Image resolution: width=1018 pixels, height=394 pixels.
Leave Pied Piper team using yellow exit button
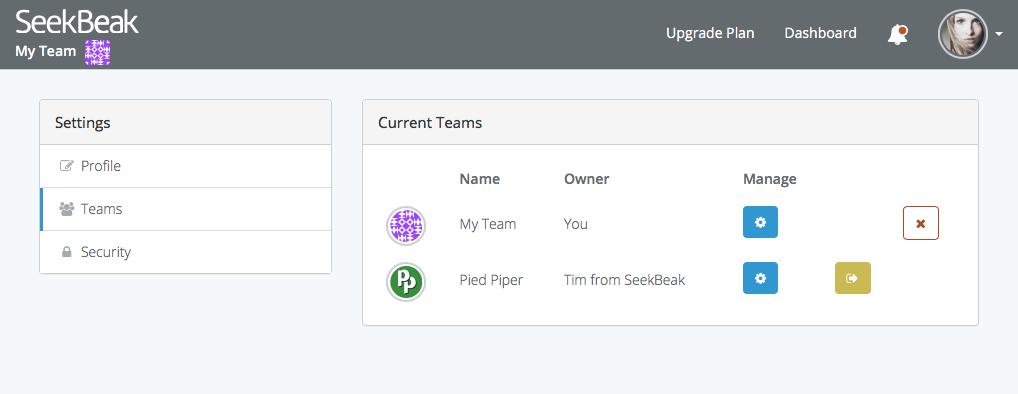coord(852,278)
